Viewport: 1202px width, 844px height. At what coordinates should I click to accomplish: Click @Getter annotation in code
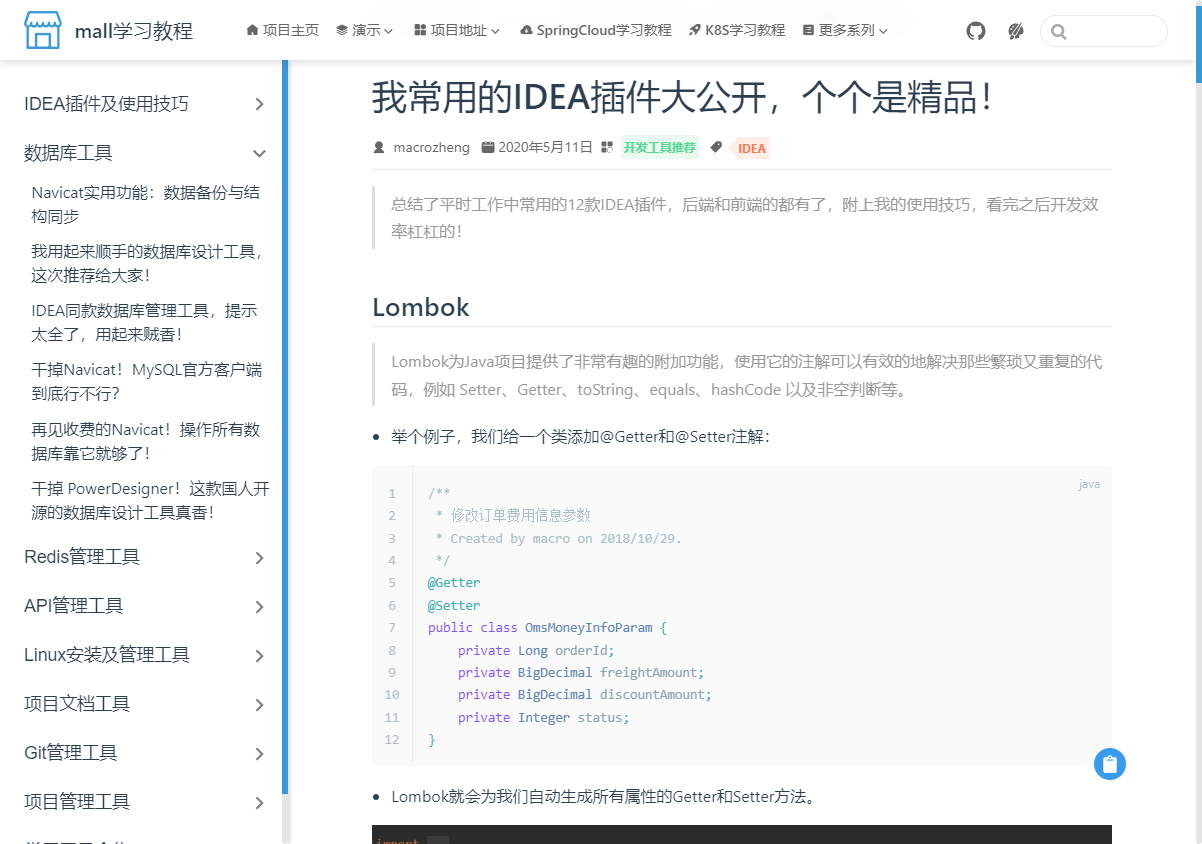click(454, 583)
